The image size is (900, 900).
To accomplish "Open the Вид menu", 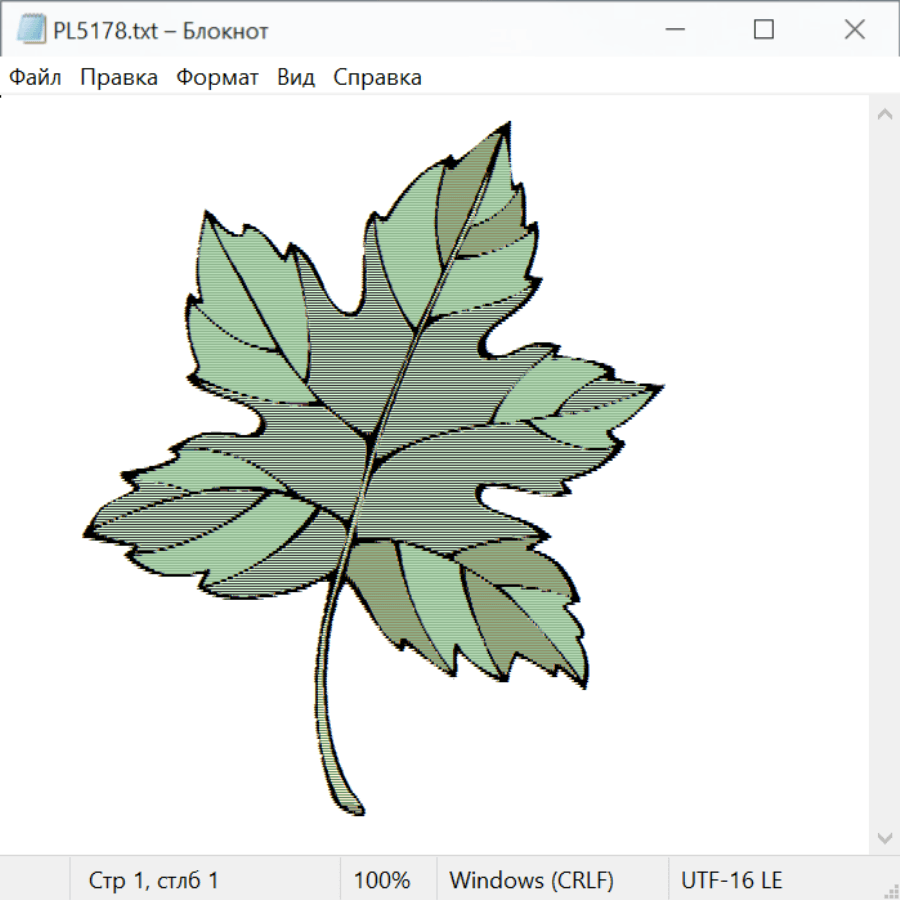I will pos(296,77).
